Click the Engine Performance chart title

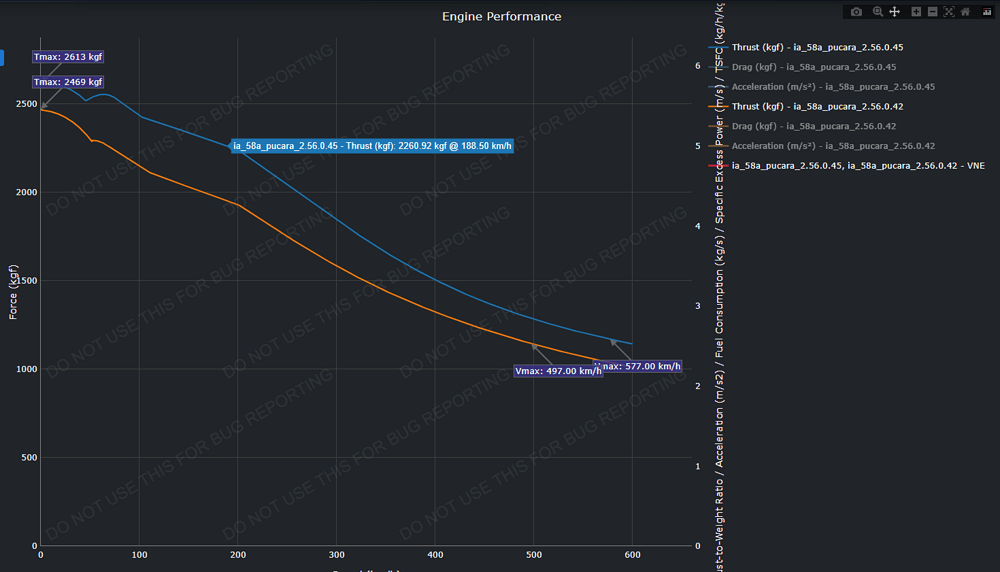[502, 17]
